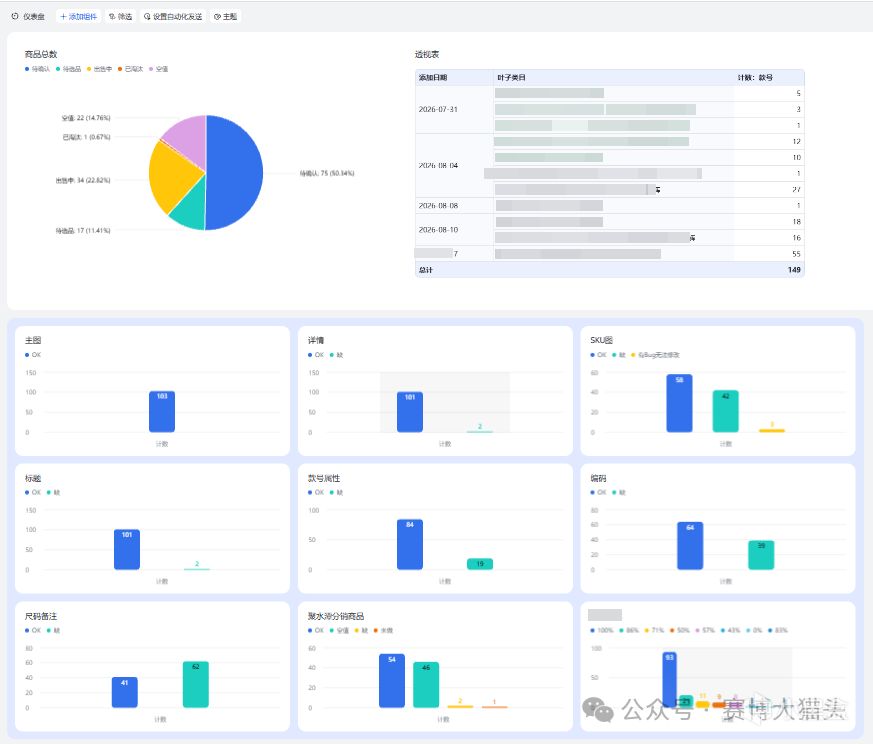Click the 总计 total row
Screen dimensions: 873x744
coord(610,270)
